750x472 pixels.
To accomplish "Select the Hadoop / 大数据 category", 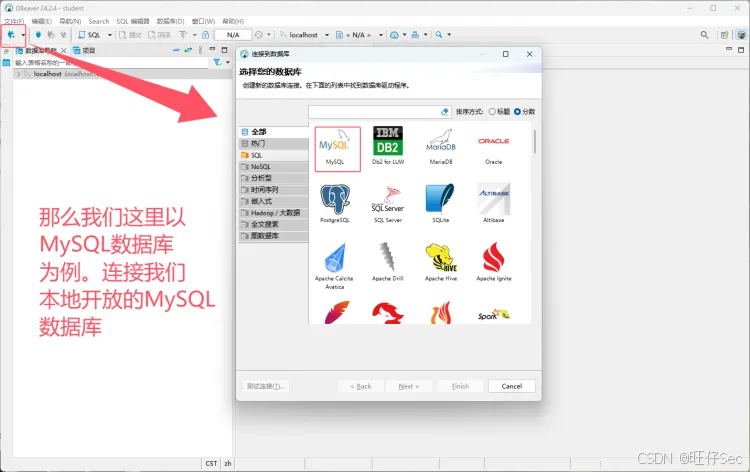I will click(274, 213).
